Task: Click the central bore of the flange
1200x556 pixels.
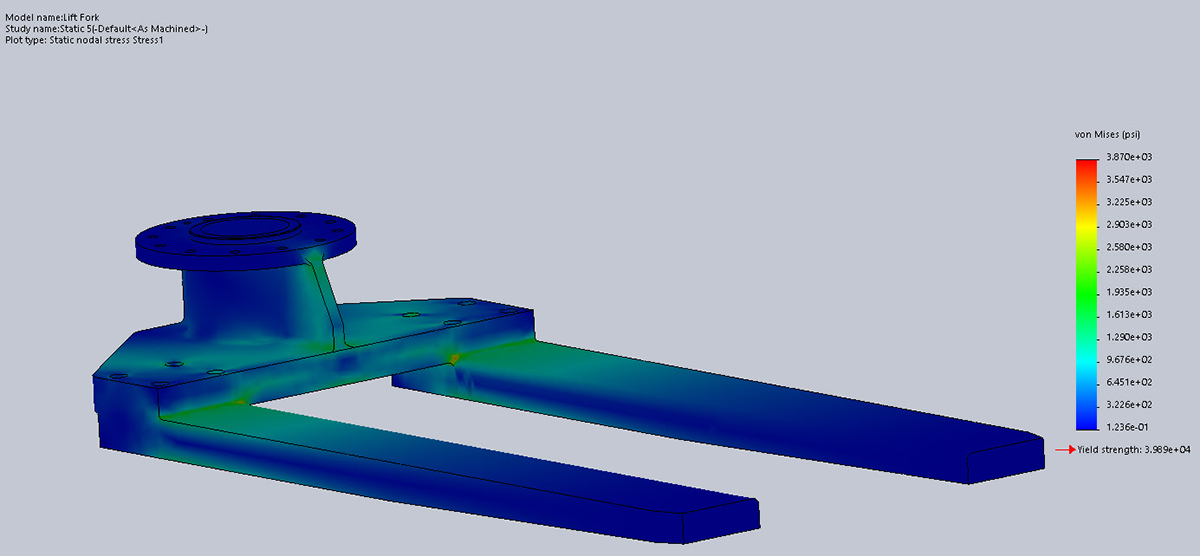Action: click(x=243, y=227)
